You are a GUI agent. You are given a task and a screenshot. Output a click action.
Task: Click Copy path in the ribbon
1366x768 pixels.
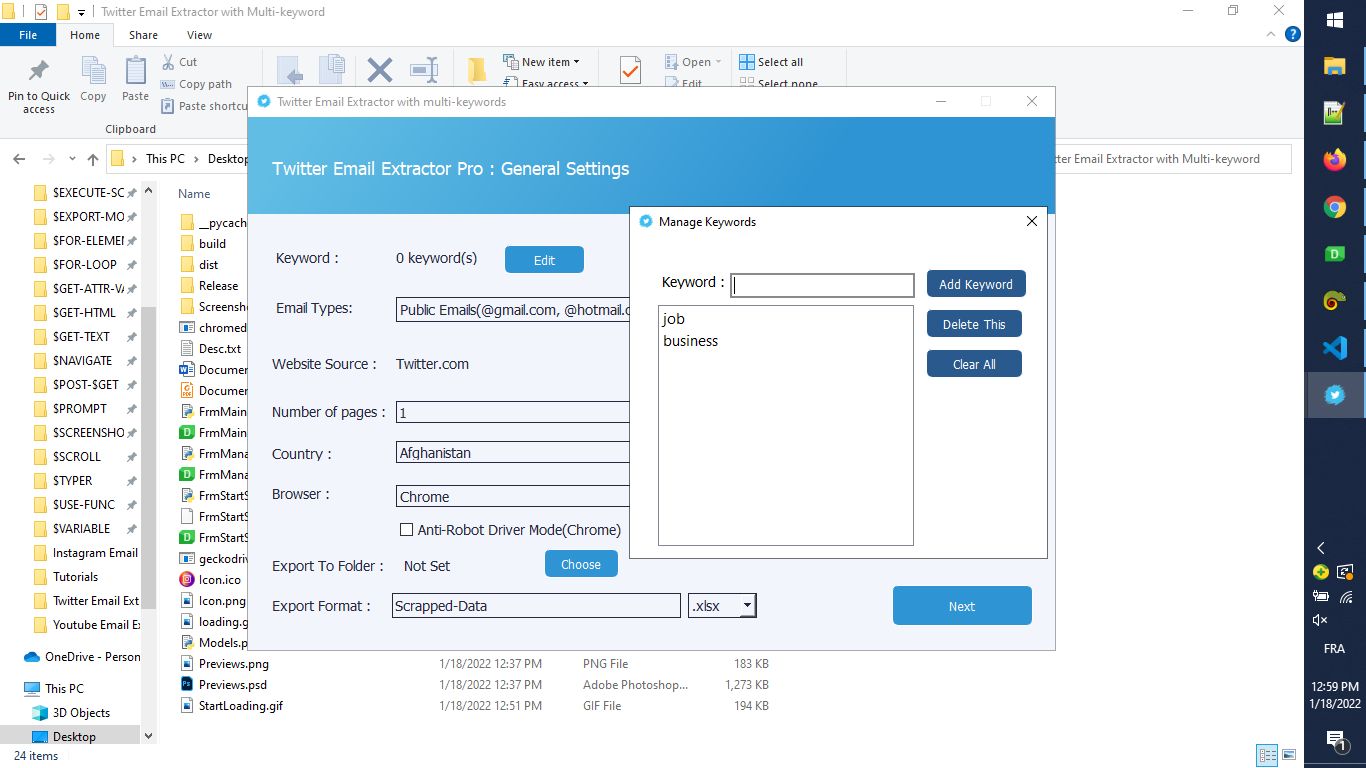tap(196, 84)
